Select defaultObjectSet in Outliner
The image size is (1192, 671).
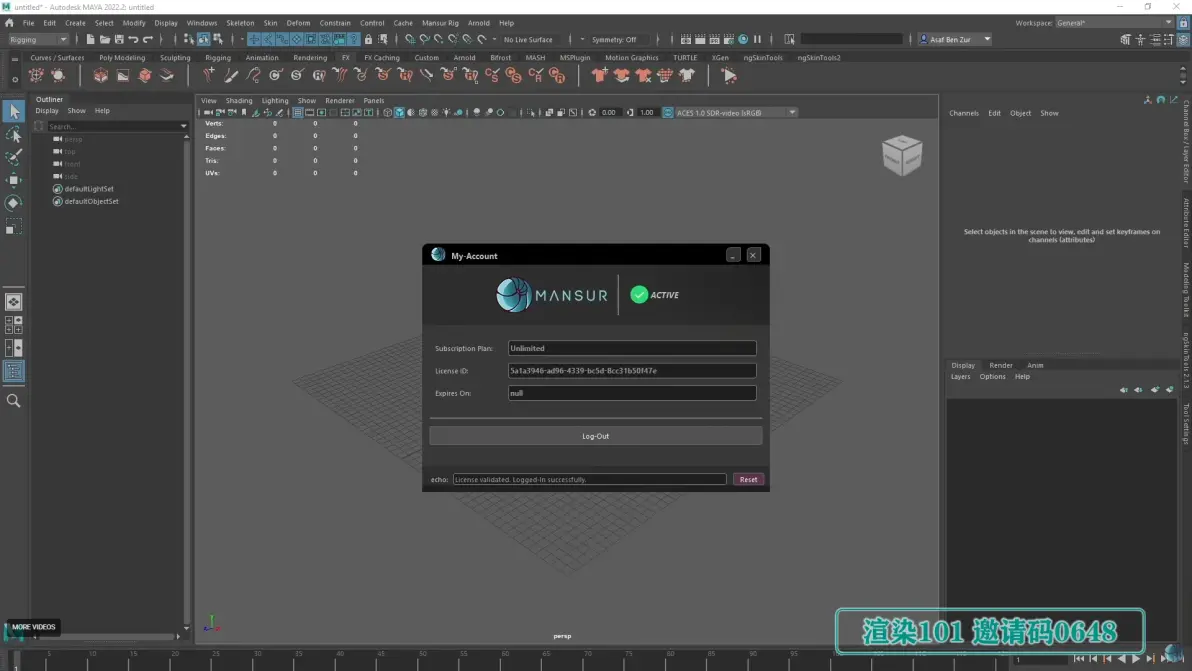pos(91,201)
